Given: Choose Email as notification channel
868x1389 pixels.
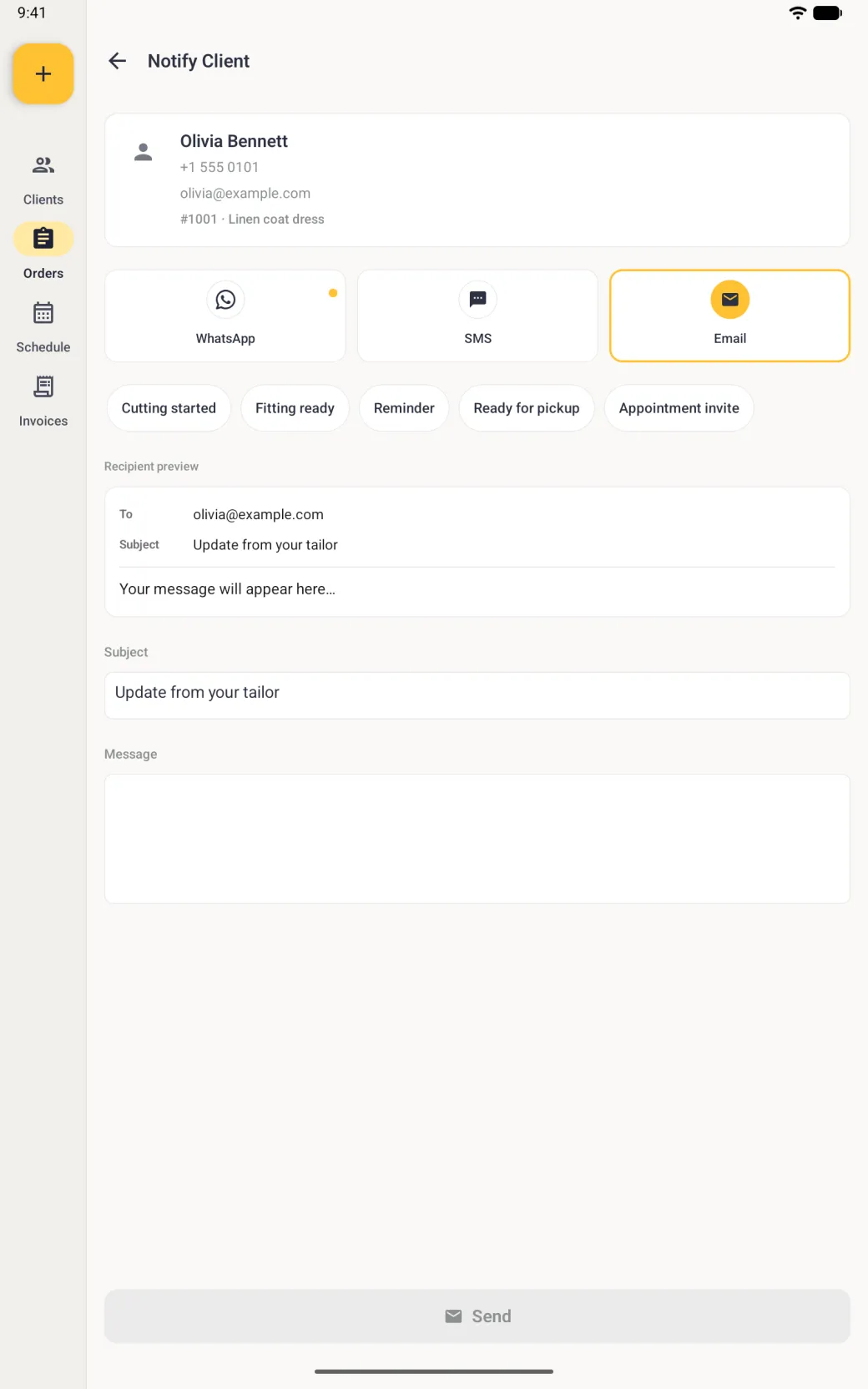Looking at the screenshot, I should pyautogui.click(x=730, y=316).
